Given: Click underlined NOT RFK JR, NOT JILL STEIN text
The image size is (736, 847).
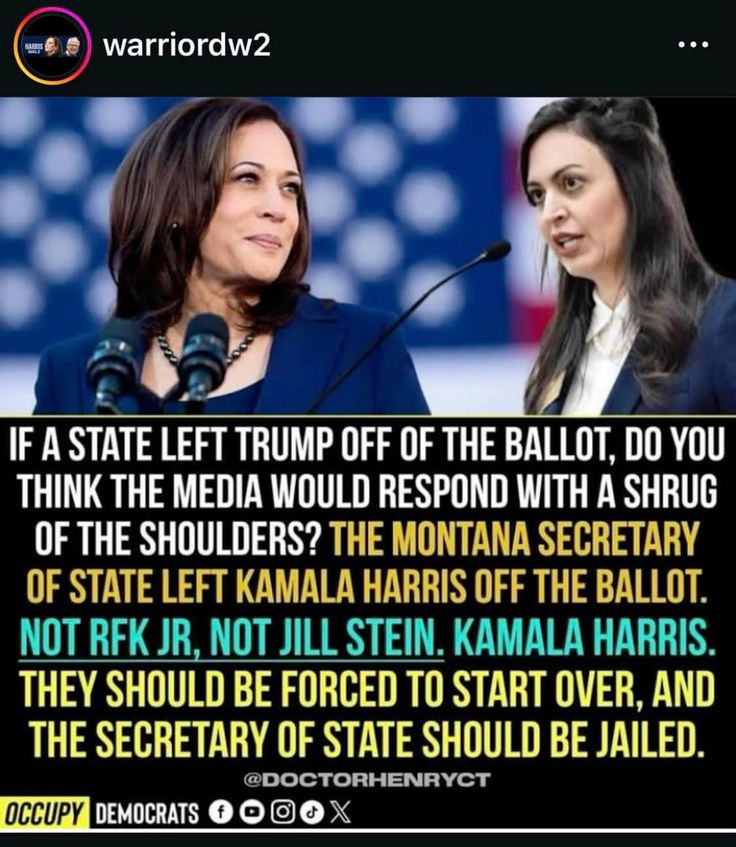Looking at the screenshot, I should pos(231,638).
